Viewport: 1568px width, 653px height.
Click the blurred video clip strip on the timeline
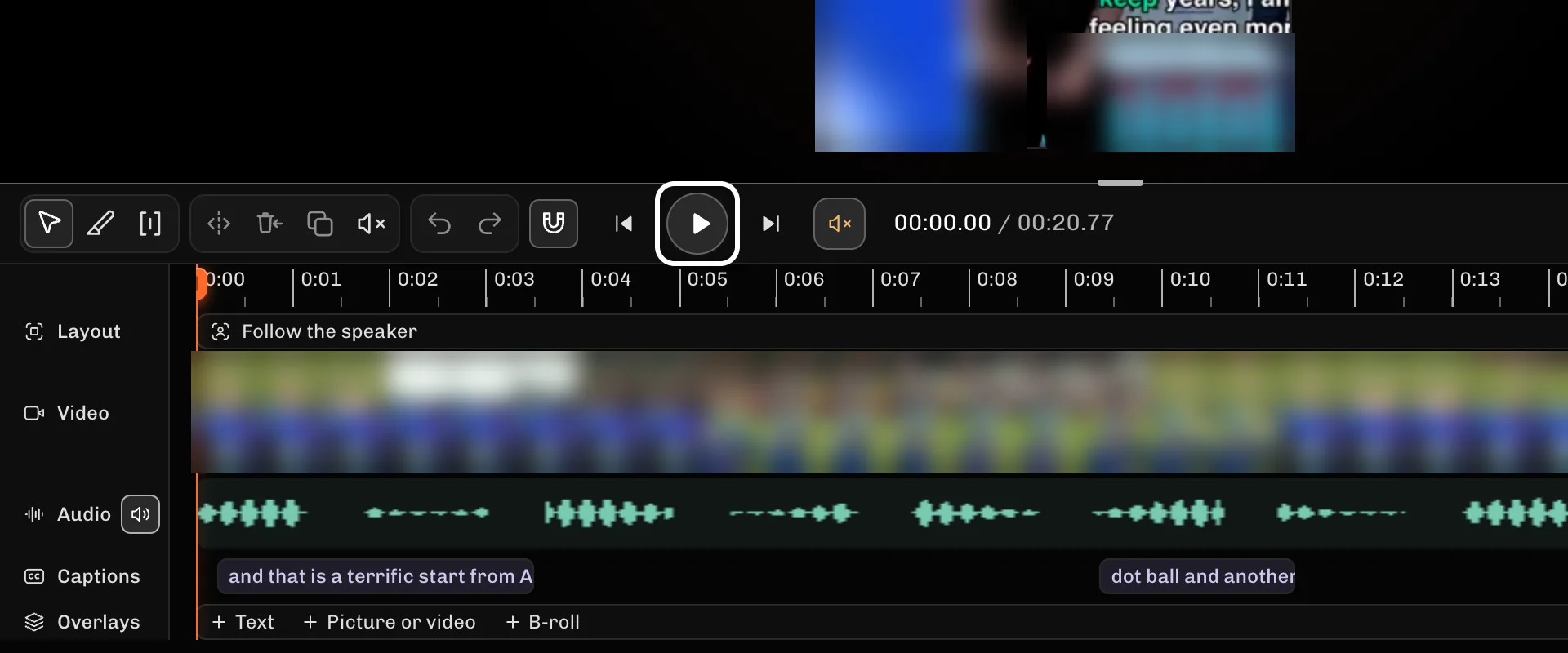880,412
